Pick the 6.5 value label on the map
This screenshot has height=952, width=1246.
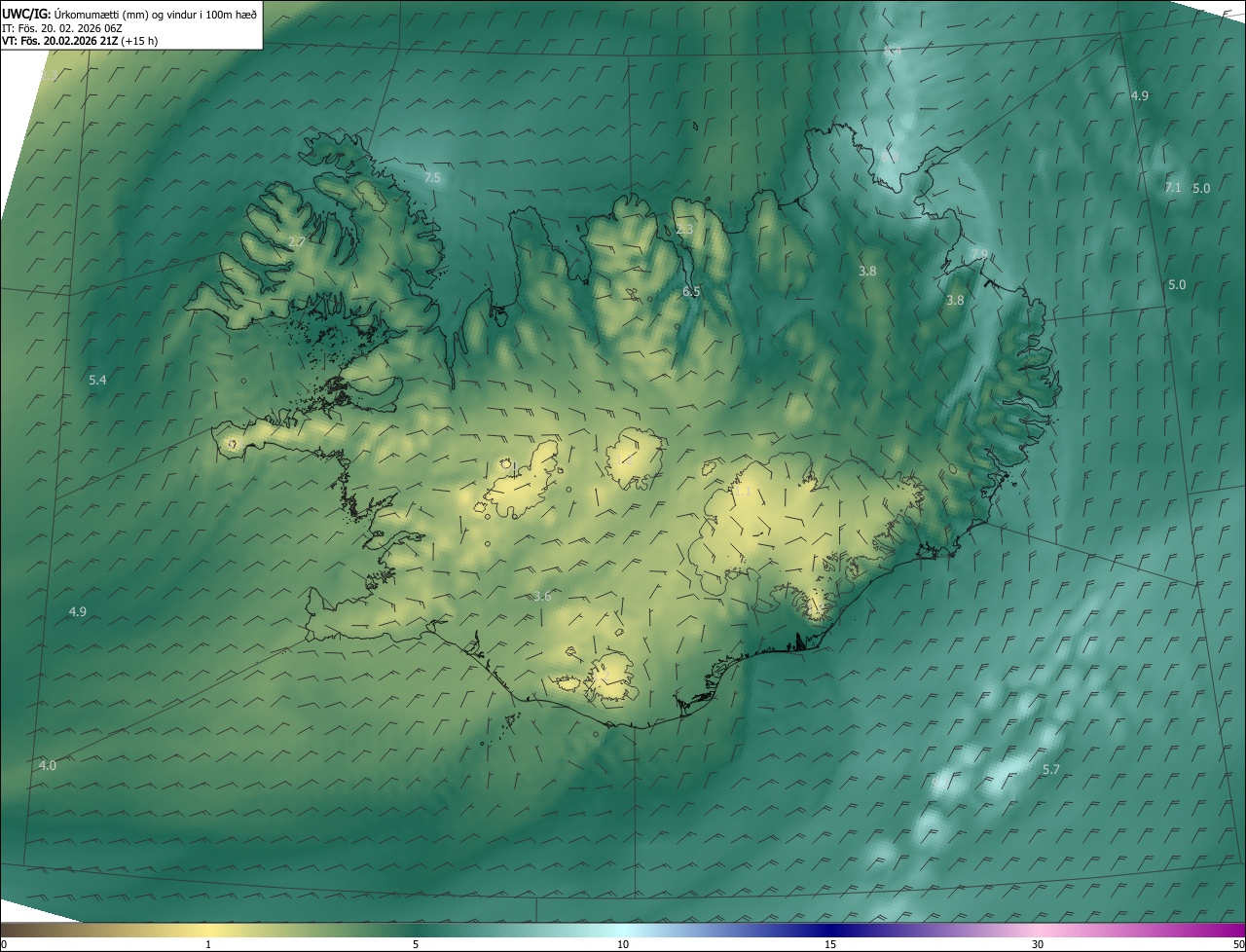691,291
